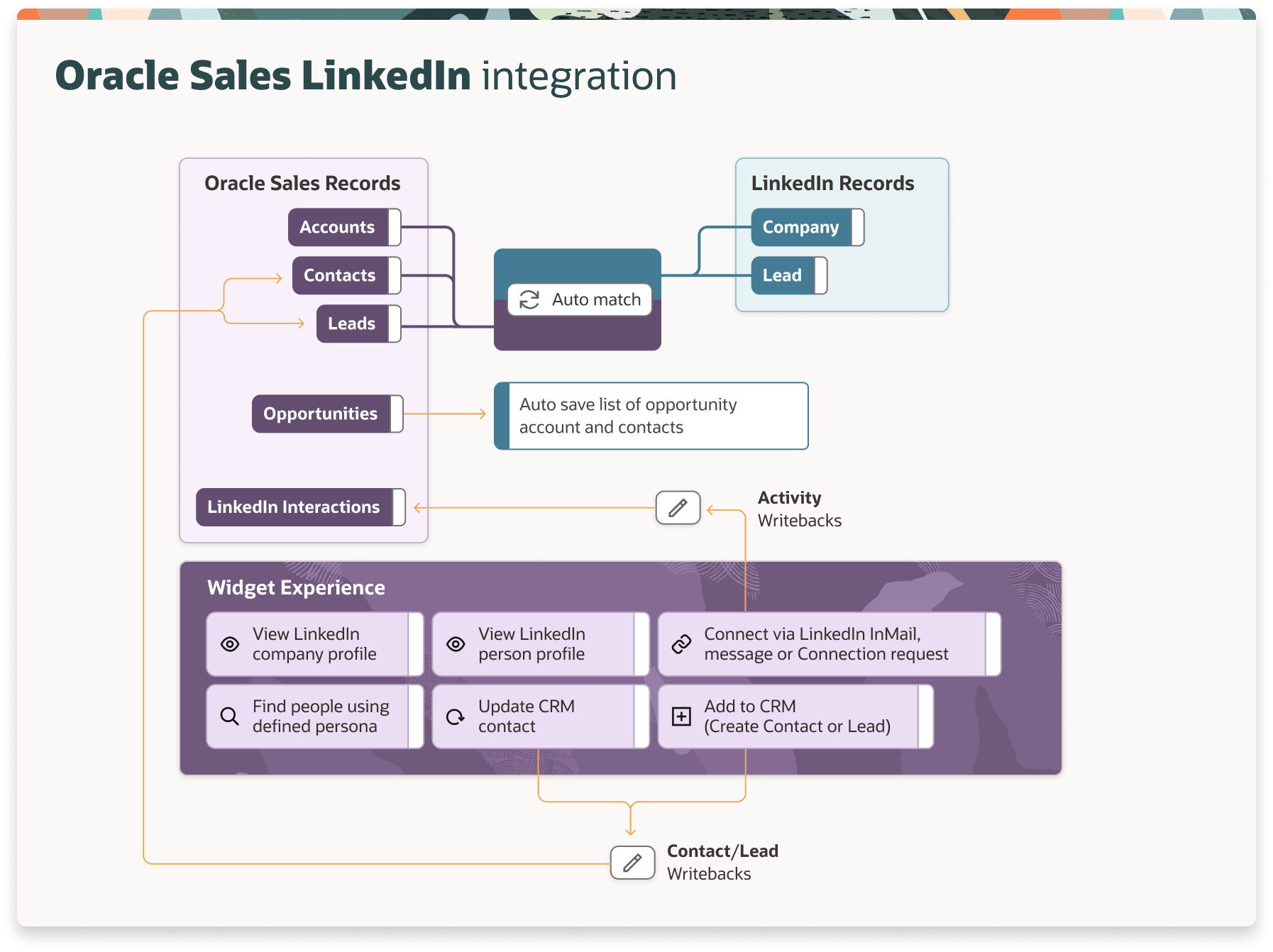The width and height of the screenshot is (1273, 952).
Task: Select the pencil icon for Contact/Lead Writebacks
Action: (631, 863)
